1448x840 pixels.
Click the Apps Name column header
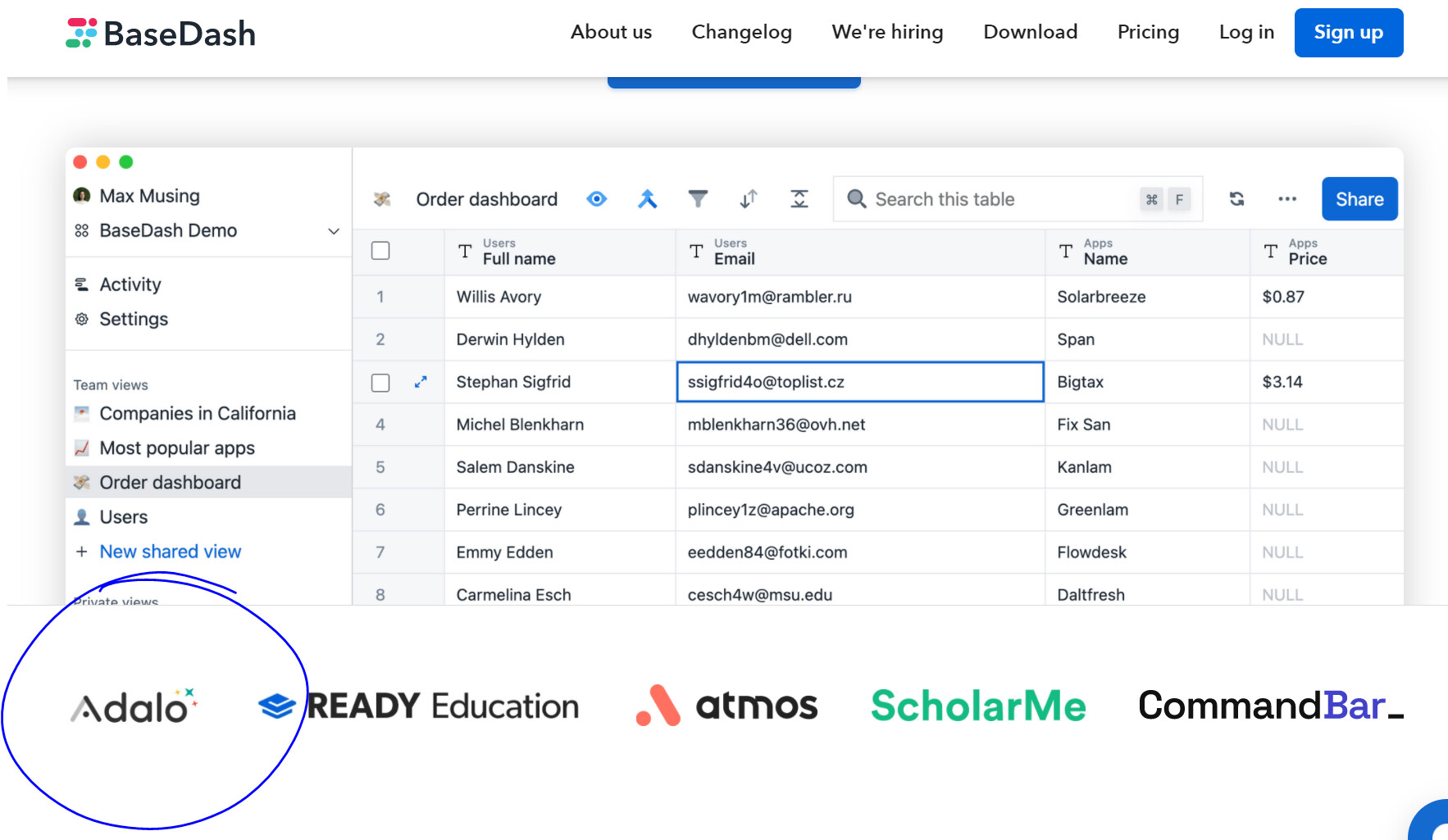[1147, 252]
